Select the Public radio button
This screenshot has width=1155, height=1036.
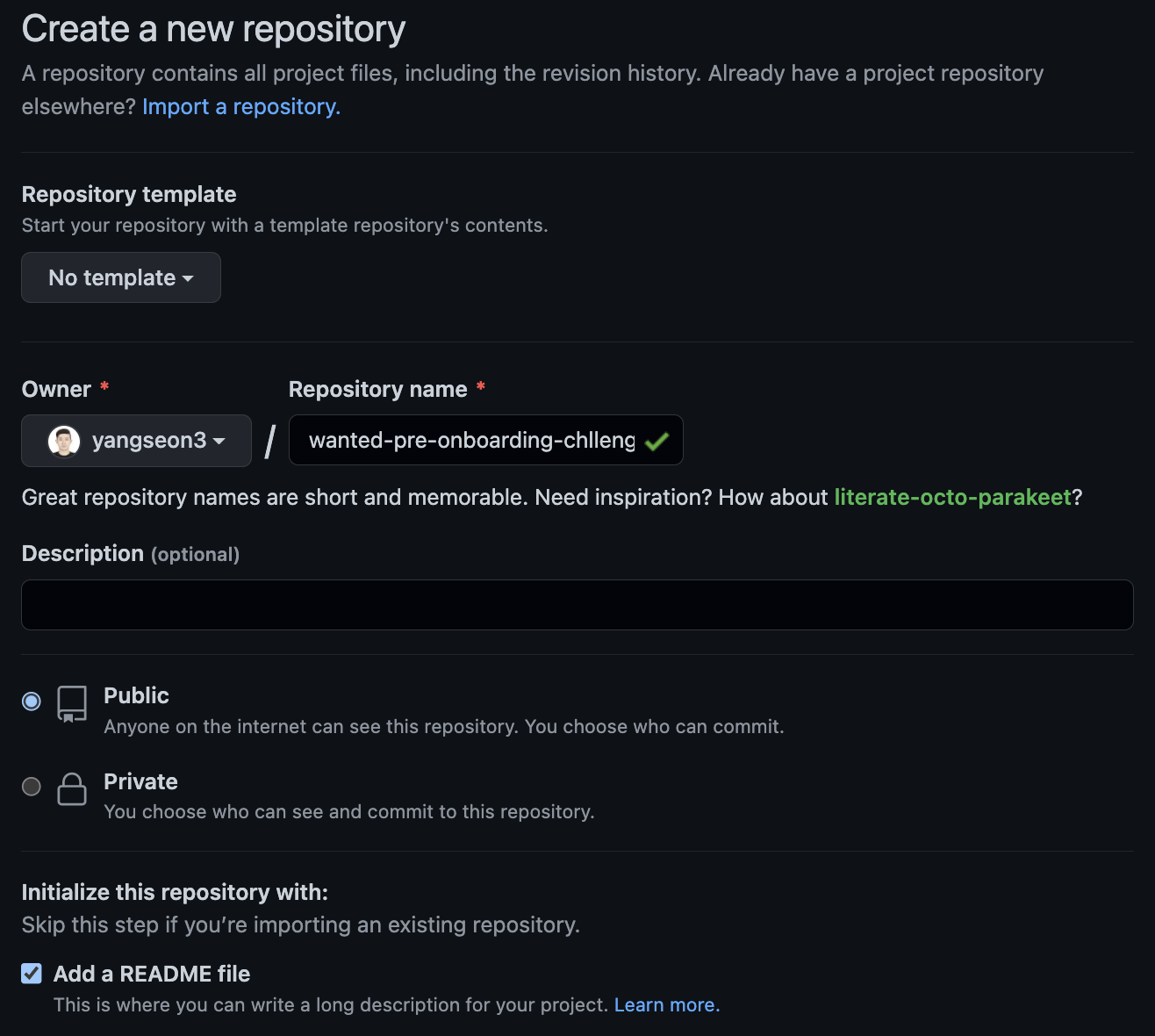coord(32,701)
